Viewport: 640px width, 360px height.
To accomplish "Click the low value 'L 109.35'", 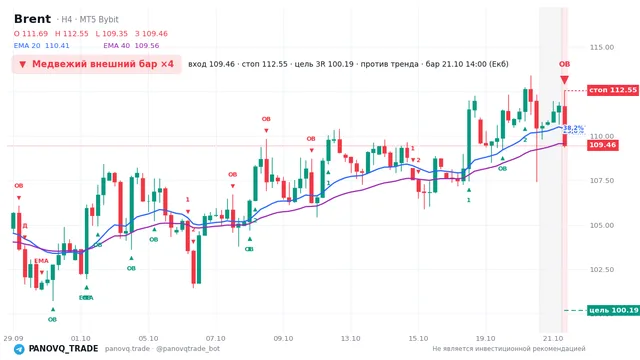I will 111,34.
